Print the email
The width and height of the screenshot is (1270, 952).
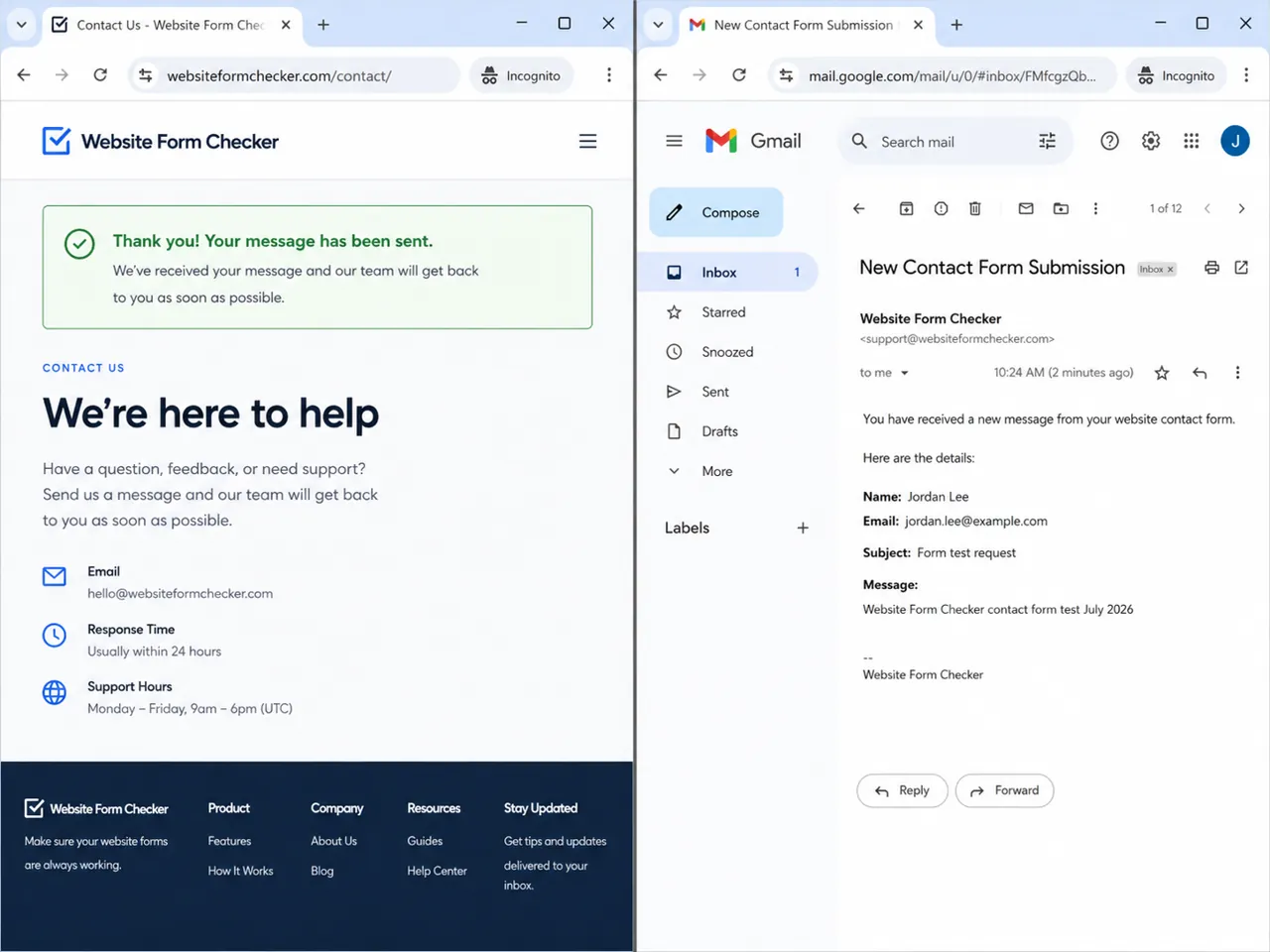tap(1211, 268)
